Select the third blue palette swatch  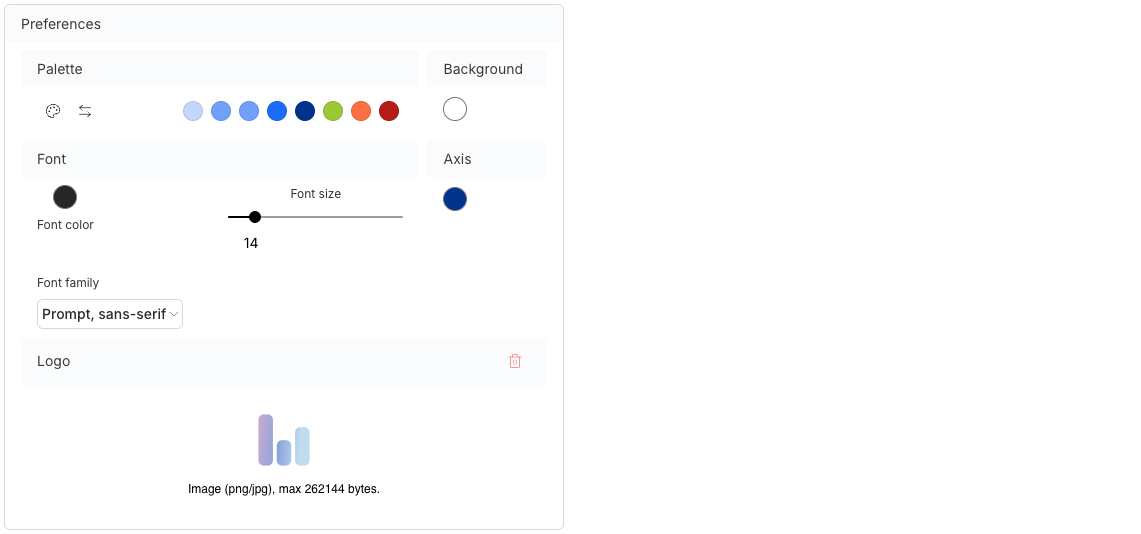(x=249, y=111)
